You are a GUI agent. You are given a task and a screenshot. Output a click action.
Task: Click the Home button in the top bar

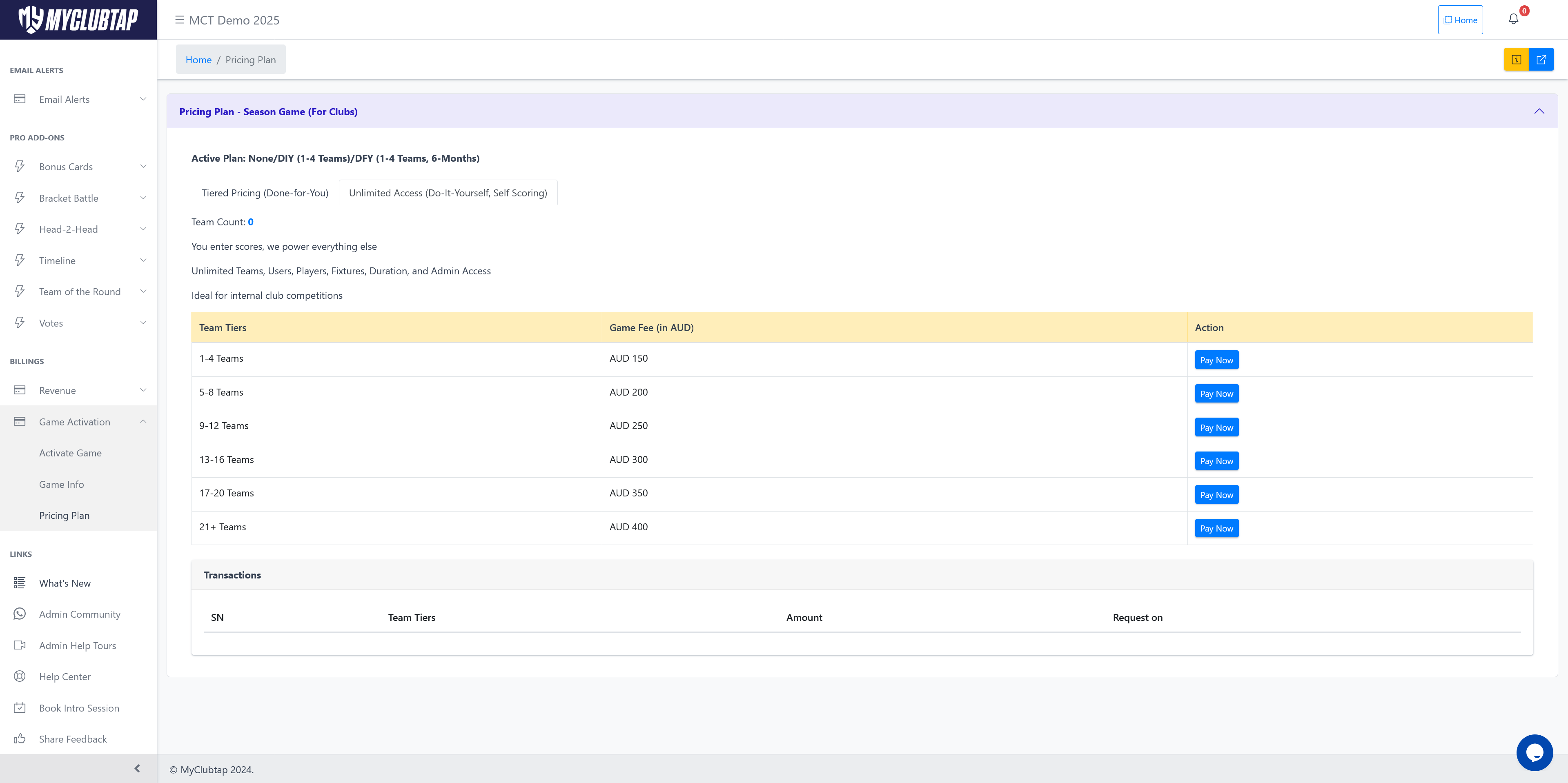tap(1460, 20)
